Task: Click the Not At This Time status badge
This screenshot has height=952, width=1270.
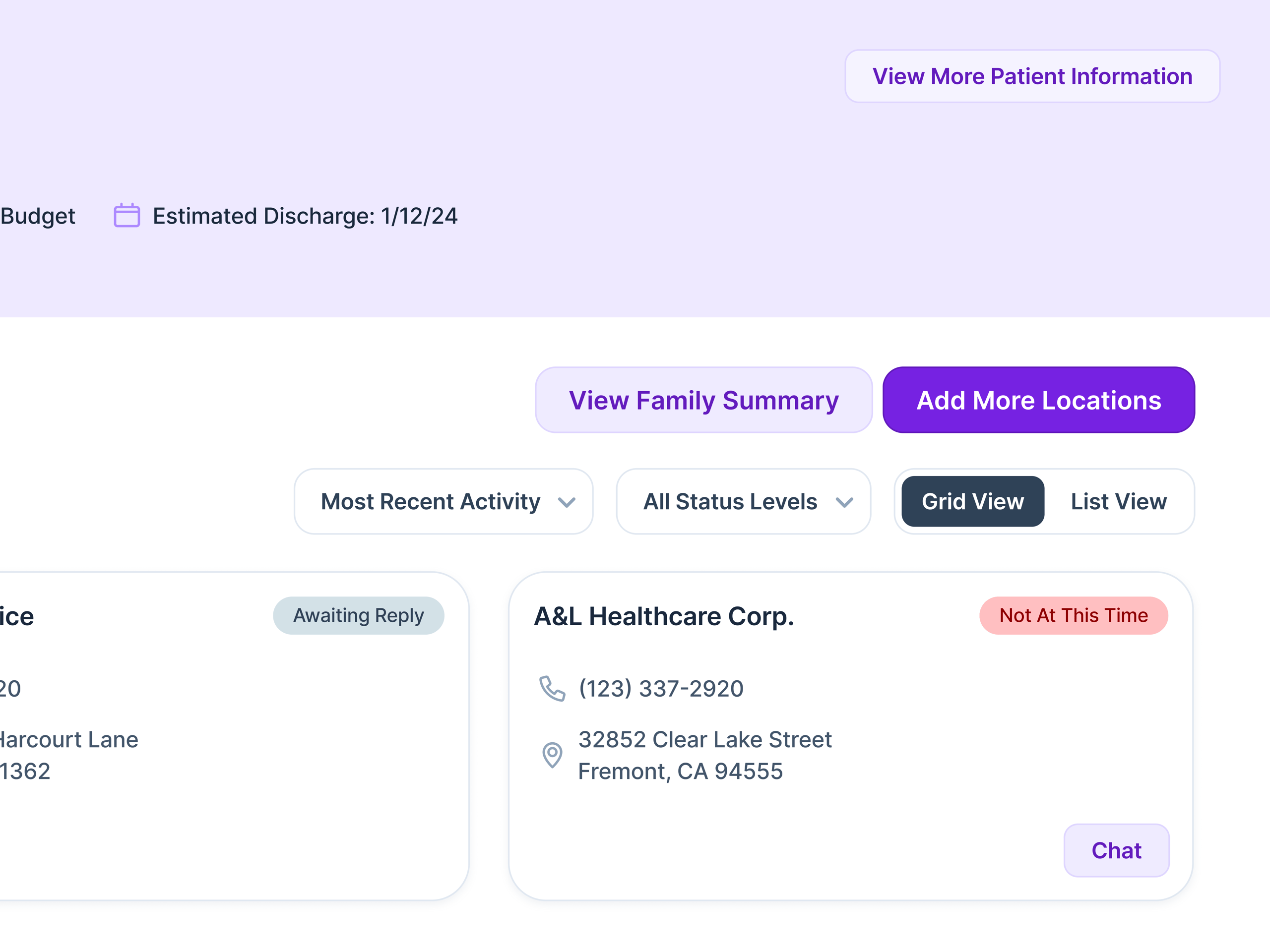Action: 1074,616
